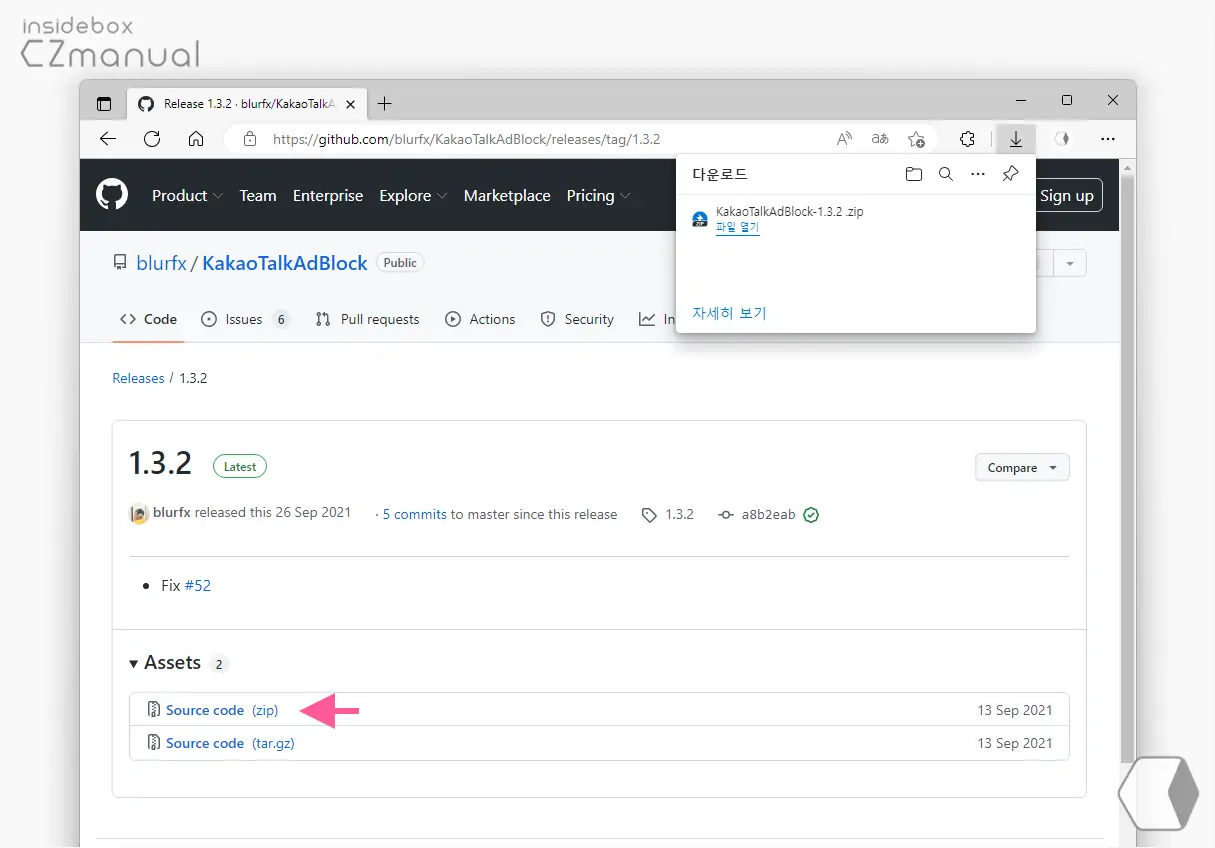This screenshot has width=1215, height=848.
Task: Search downloads with magnifier icon
Action: (x=945, y=174)
